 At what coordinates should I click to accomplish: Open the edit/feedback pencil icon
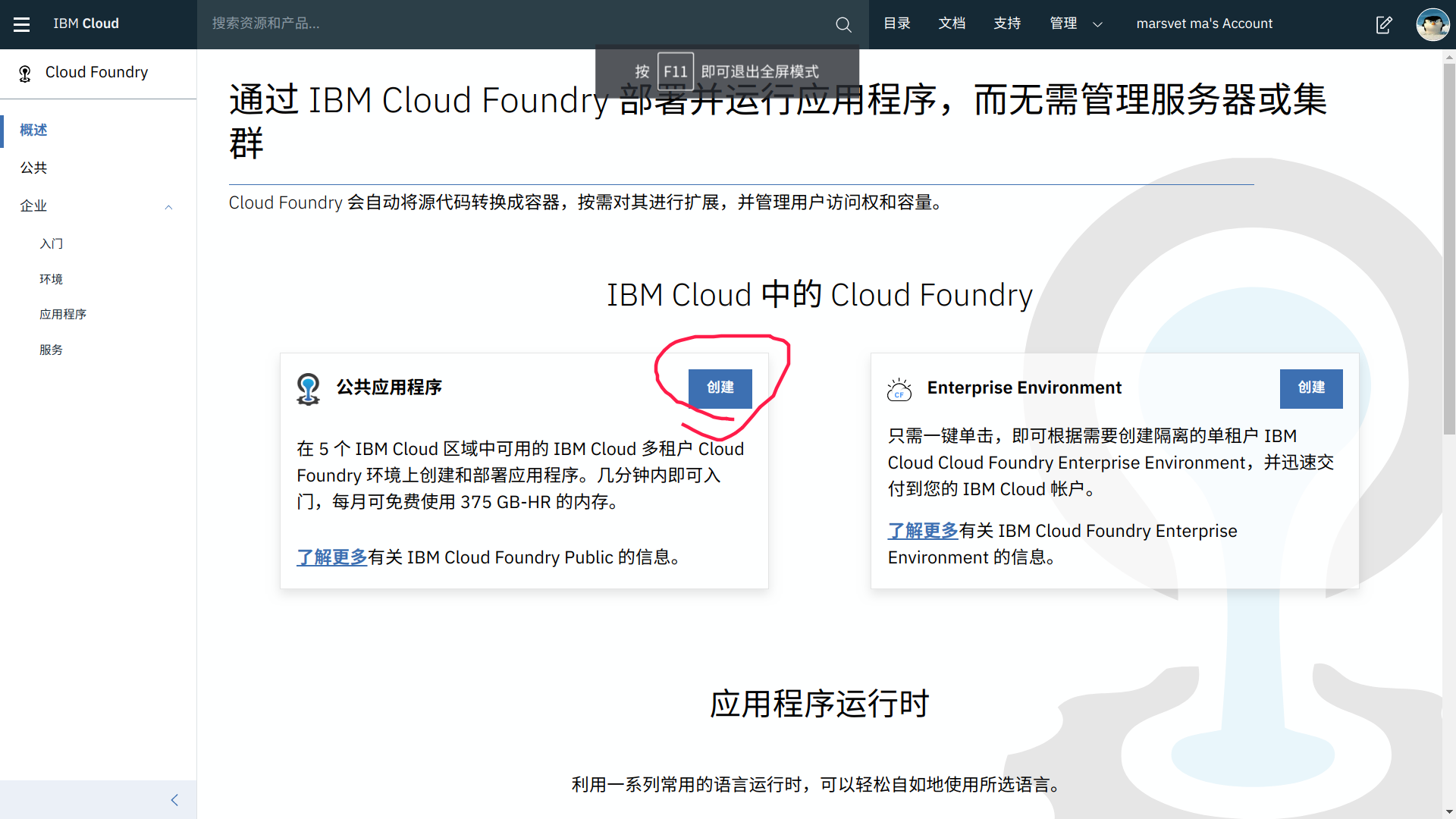click(x=1384, y=24)
